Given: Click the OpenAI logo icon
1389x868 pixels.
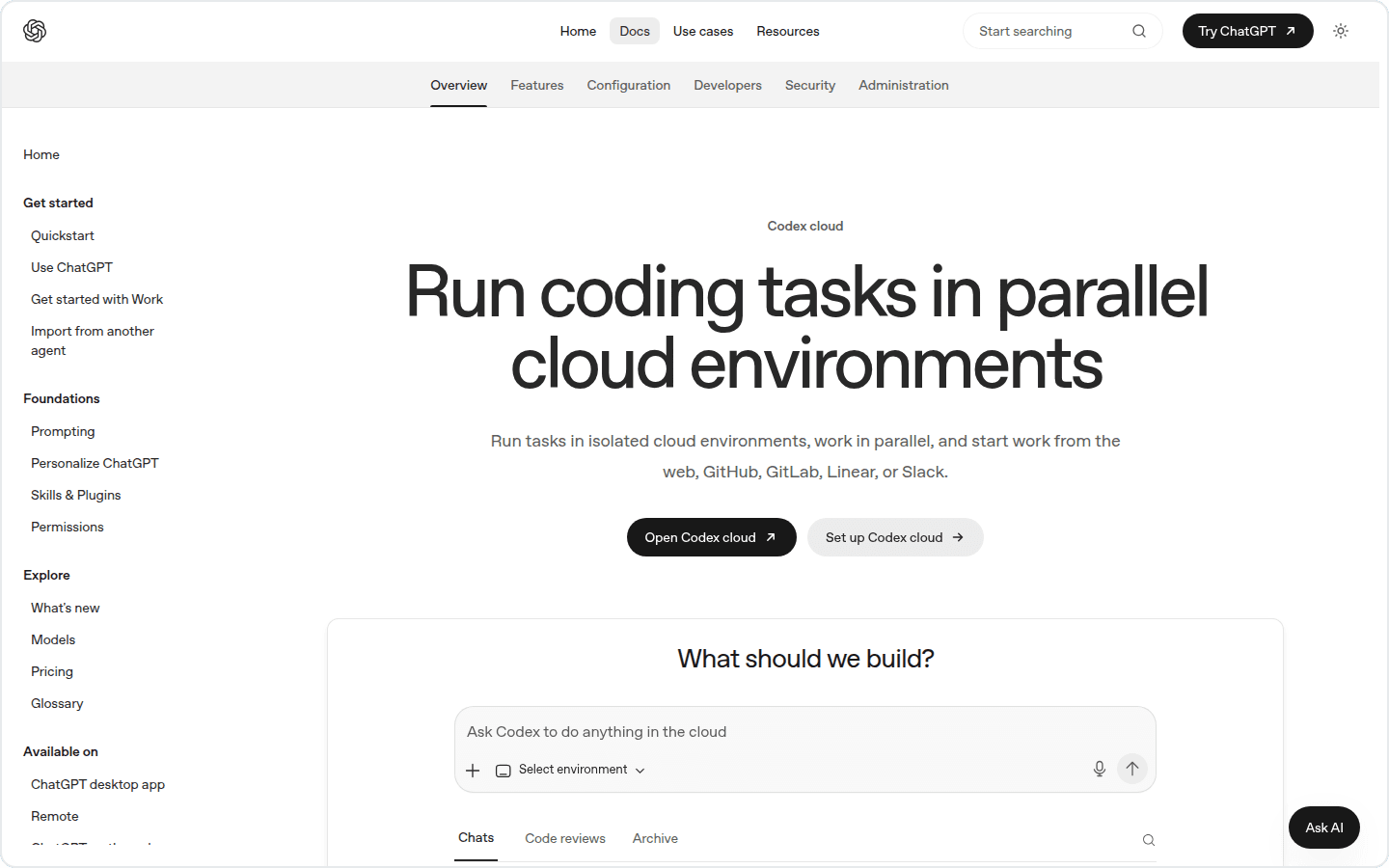Looking at the screenshot, I should click(x=35, y=31).
